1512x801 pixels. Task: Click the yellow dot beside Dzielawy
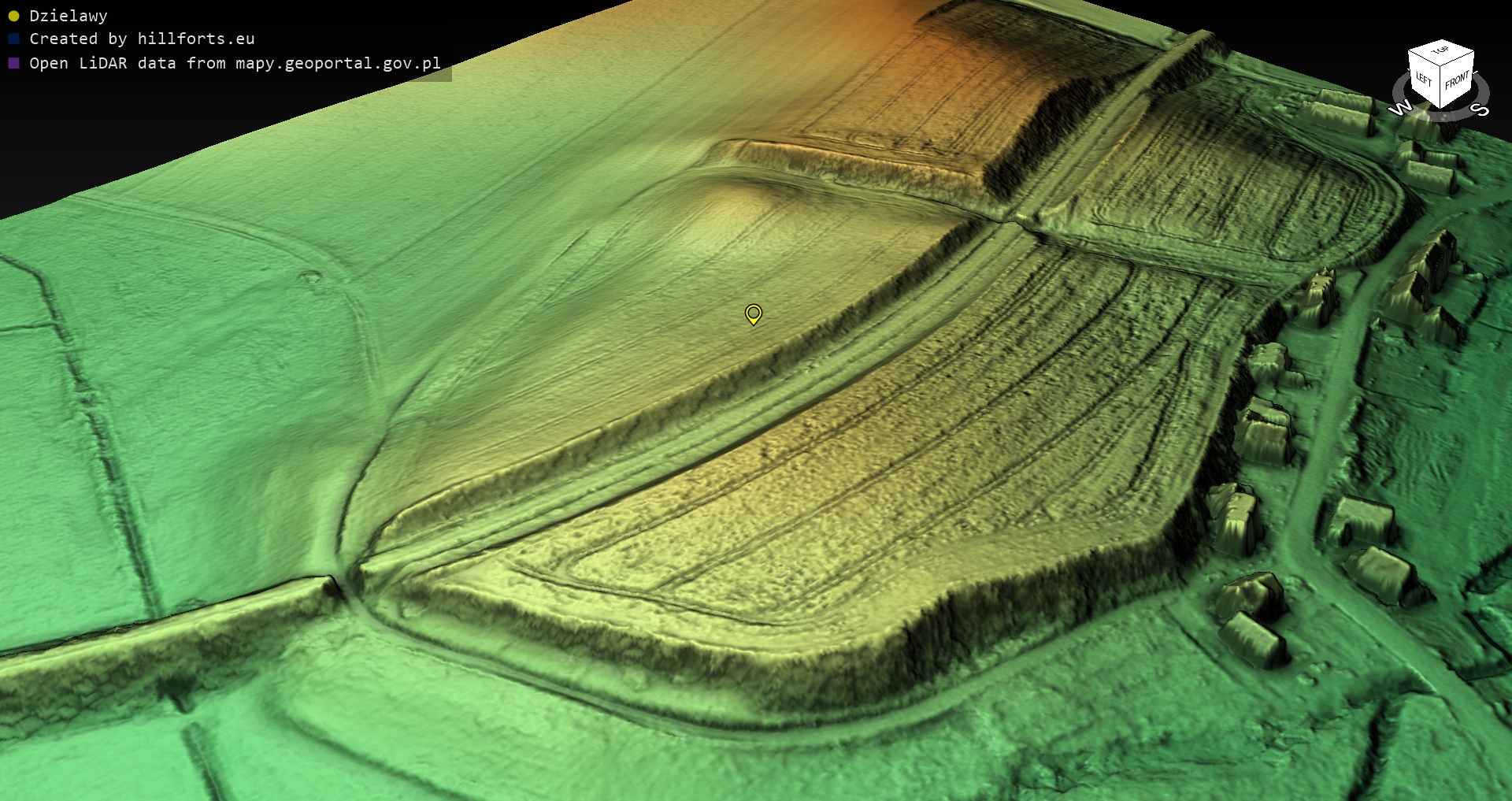pyautogui.click(x=13, y=16)
